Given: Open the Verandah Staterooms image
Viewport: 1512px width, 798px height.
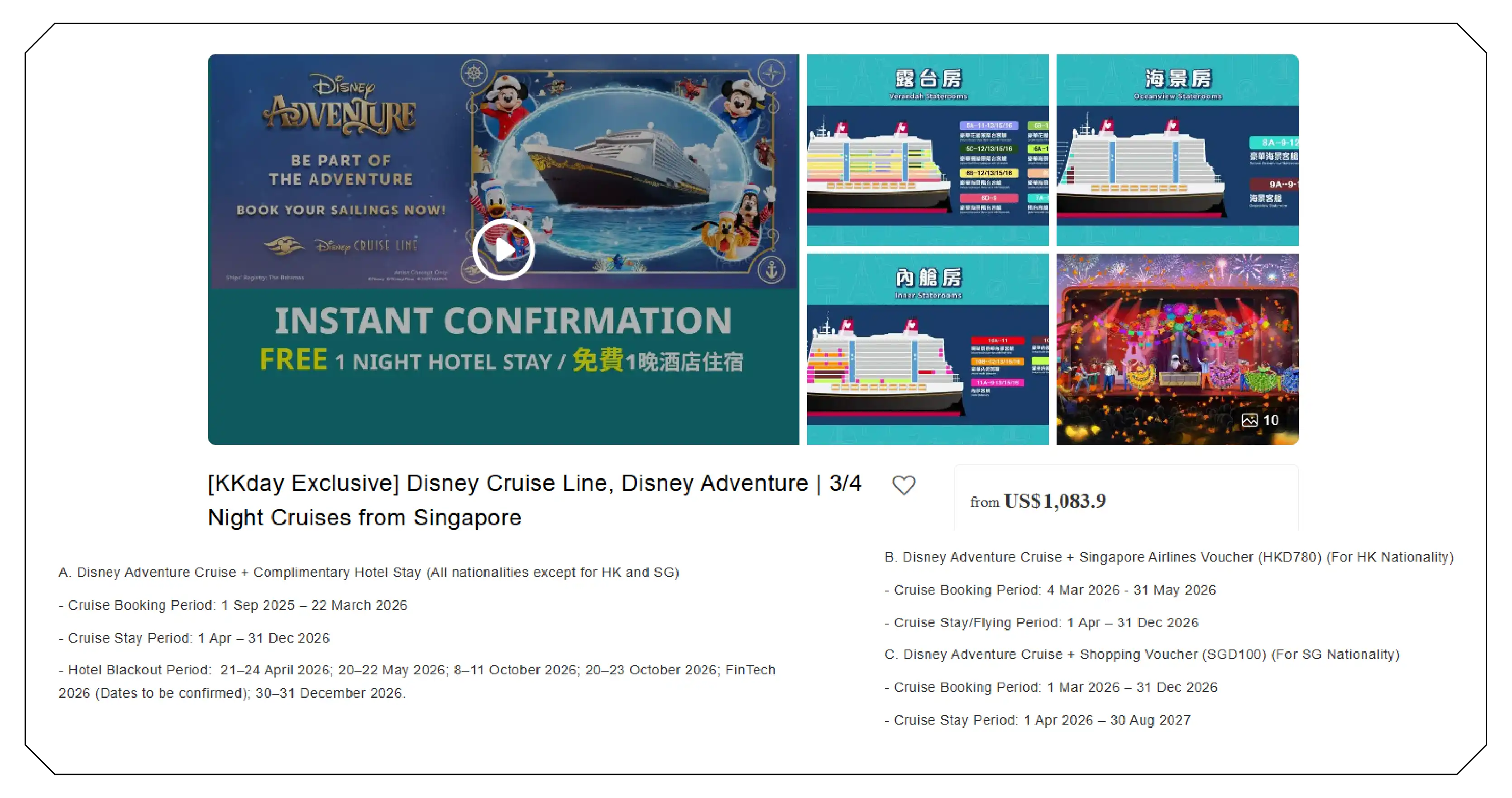Looking at the screenshot, I should (928, 150).
